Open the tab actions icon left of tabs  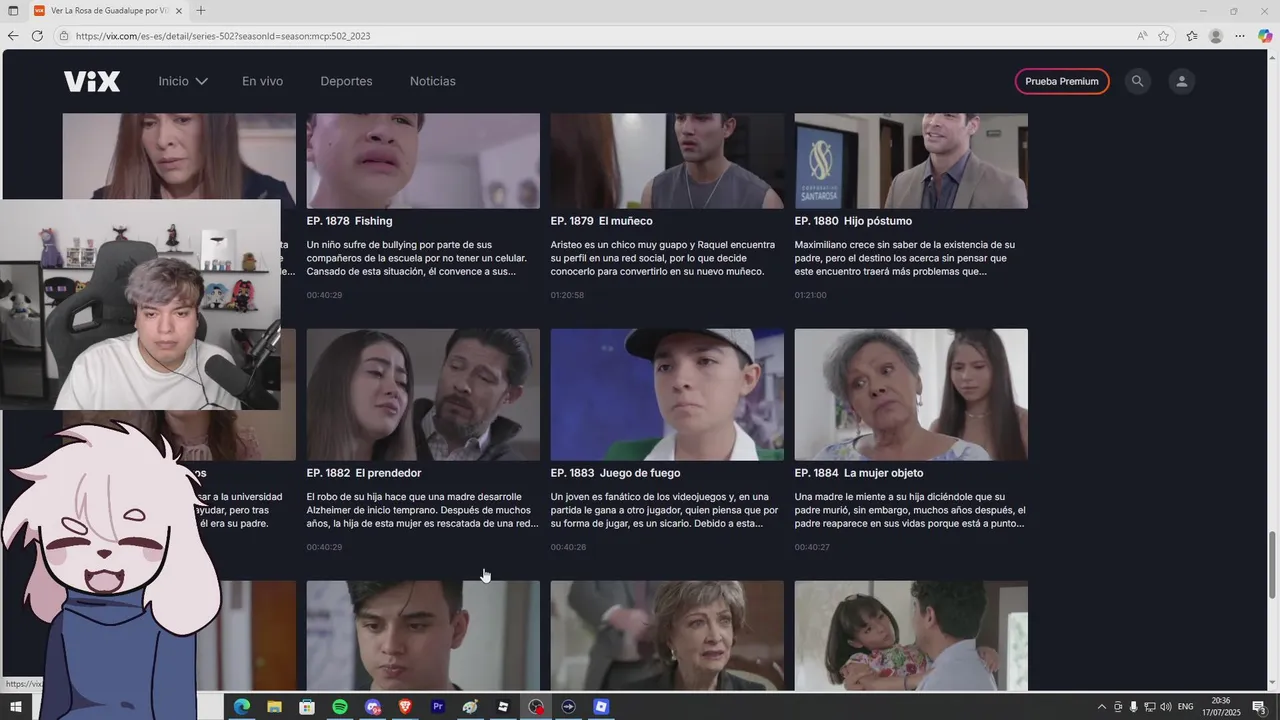point(13,11)
